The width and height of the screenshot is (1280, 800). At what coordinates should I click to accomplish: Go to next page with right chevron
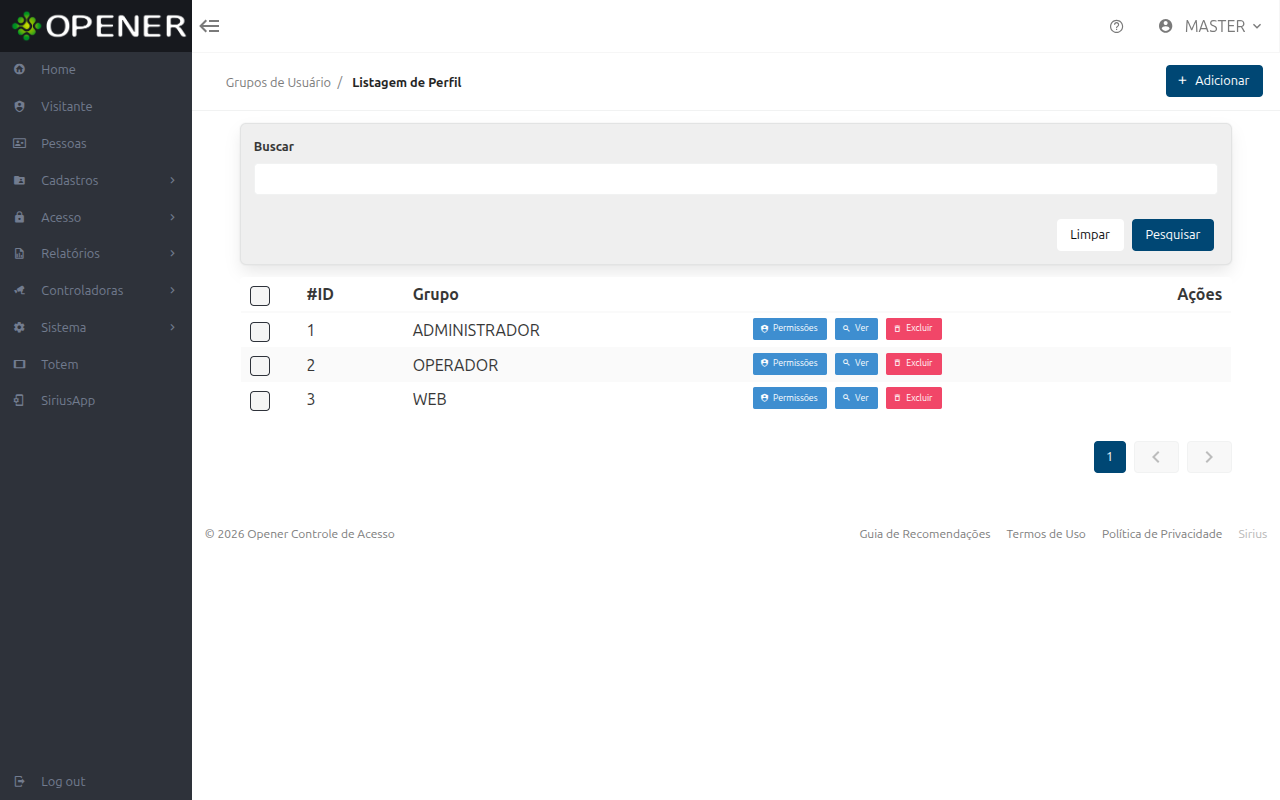coord(1209,457)
